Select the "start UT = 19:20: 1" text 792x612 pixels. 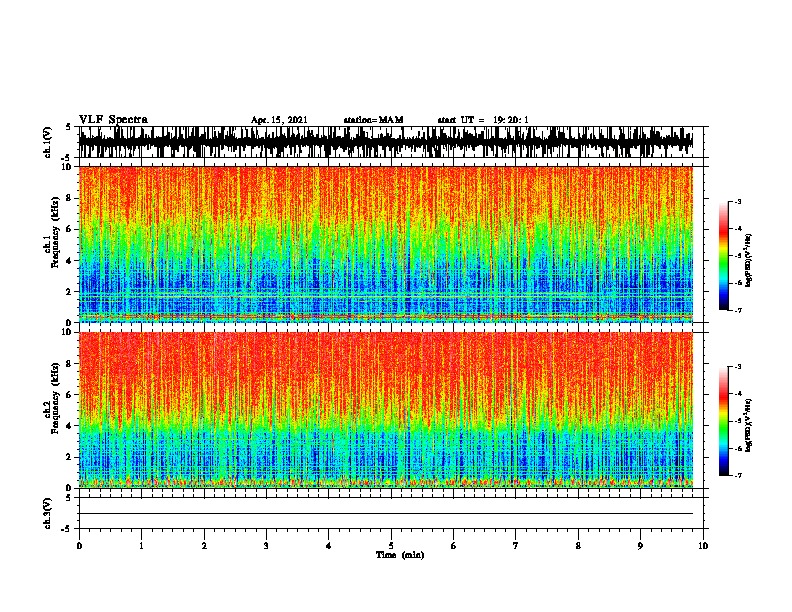(483, 120)
